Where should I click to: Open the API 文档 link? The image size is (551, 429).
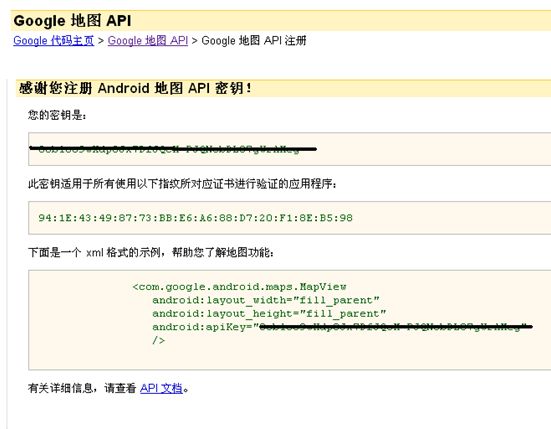pos(161,388)
